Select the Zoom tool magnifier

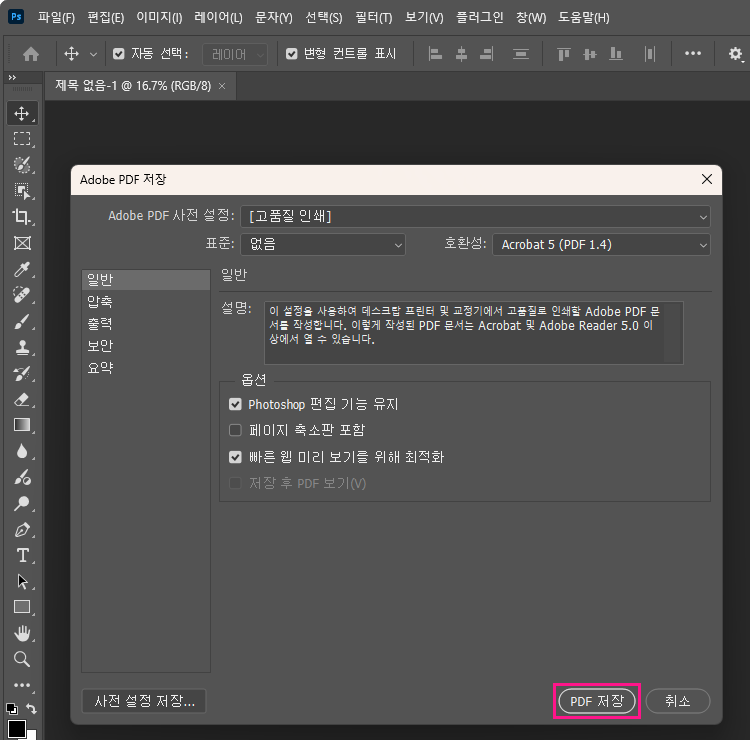pyautogui.click(x=22, y=659)
